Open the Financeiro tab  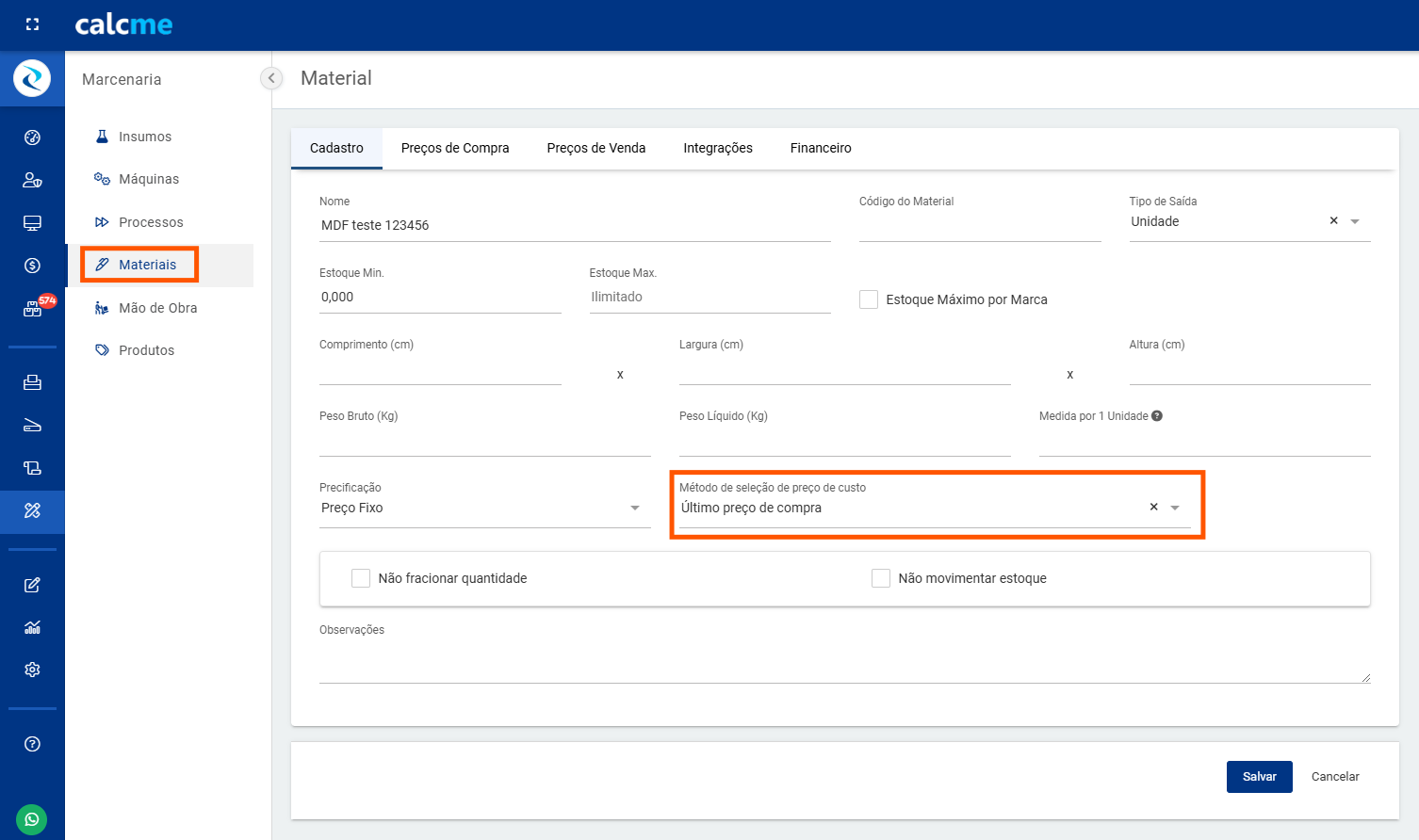(821, 148)
